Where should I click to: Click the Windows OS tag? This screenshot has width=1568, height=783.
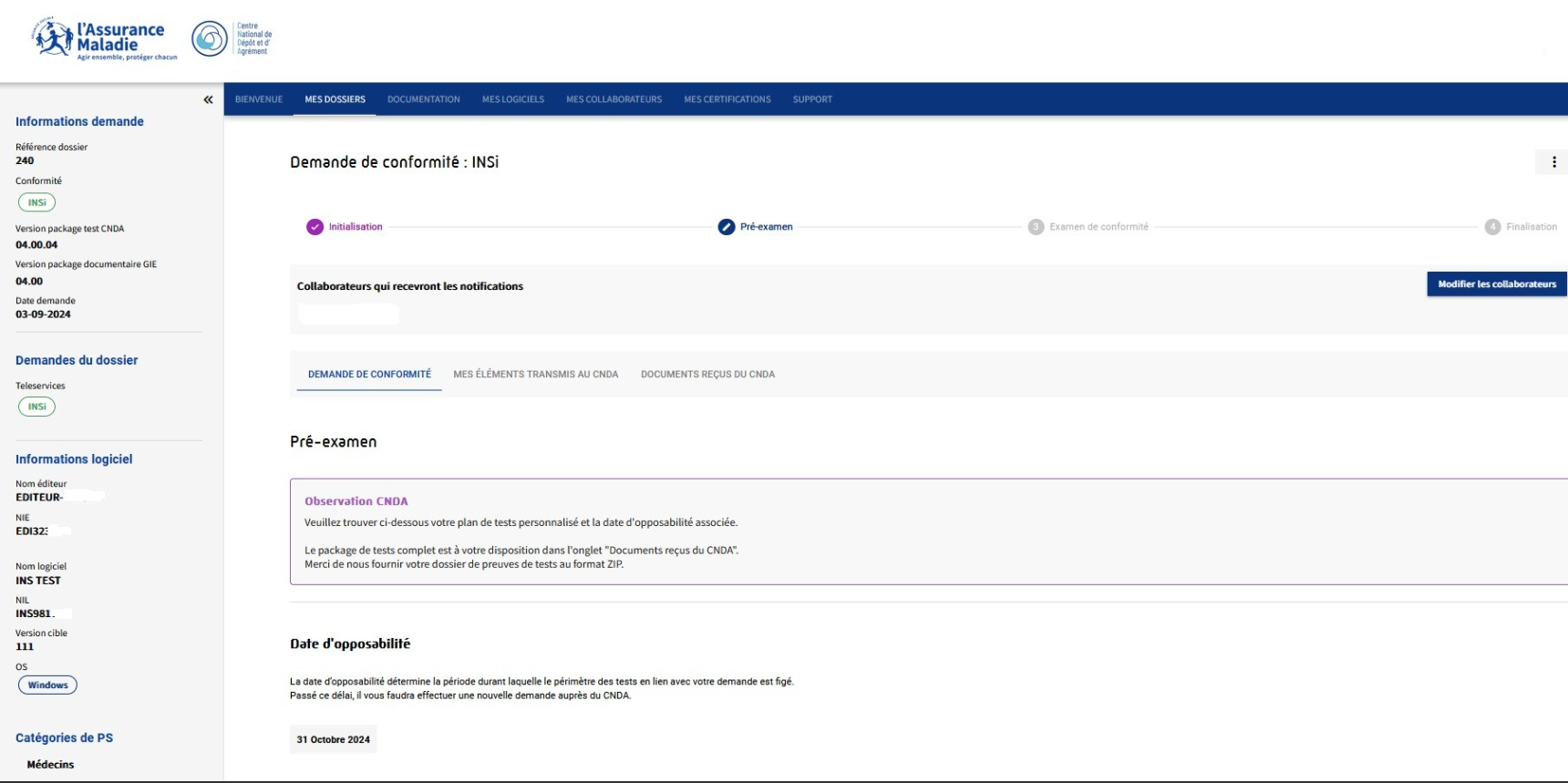[x=47, y=685]
